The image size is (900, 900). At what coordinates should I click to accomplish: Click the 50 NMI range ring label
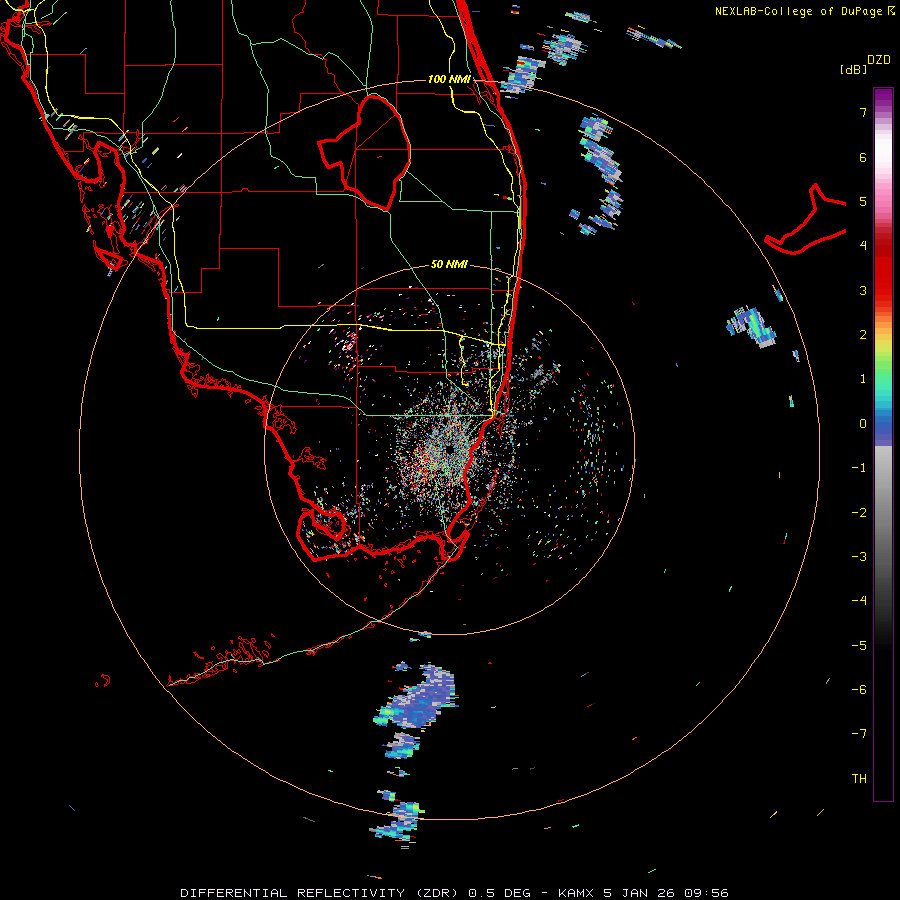(x=449, y=264)
